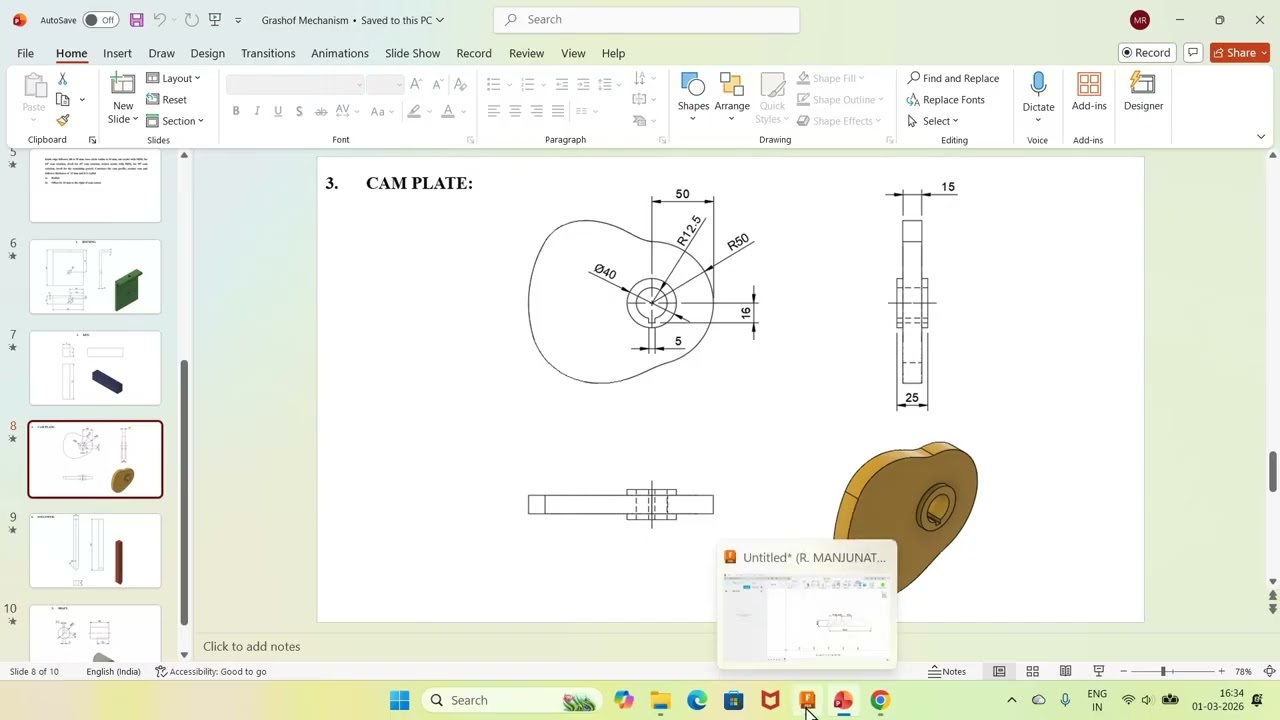Viewport: 1280px width, 720px height.
Task: Switch to Slide Sorter view
Action: point(1032,671)
